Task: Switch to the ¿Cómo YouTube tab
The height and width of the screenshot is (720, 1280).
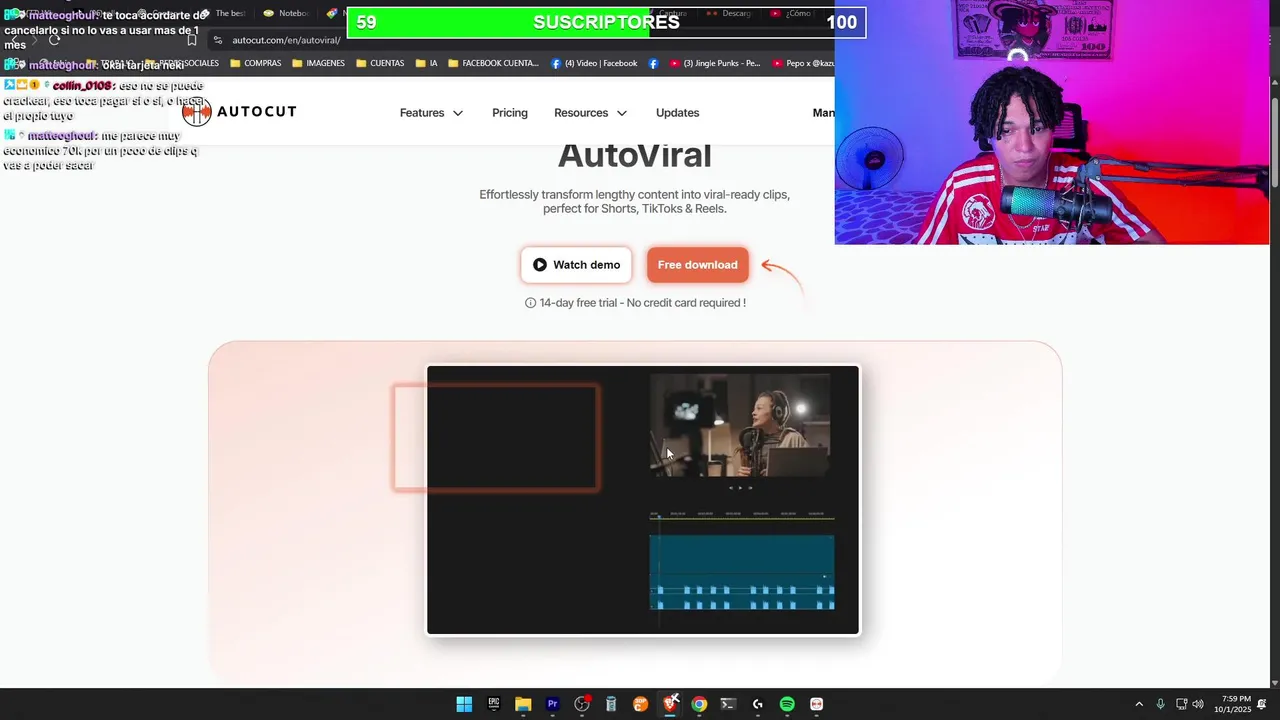Action: tap(790, 13)
